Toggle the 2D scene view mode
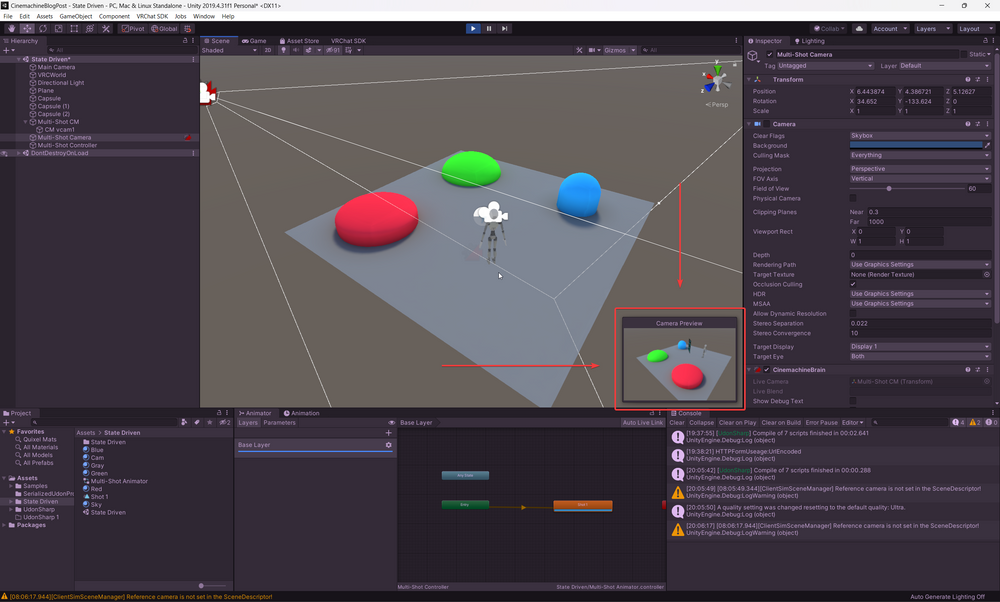 pyautogui.click(x=268, y=50)
